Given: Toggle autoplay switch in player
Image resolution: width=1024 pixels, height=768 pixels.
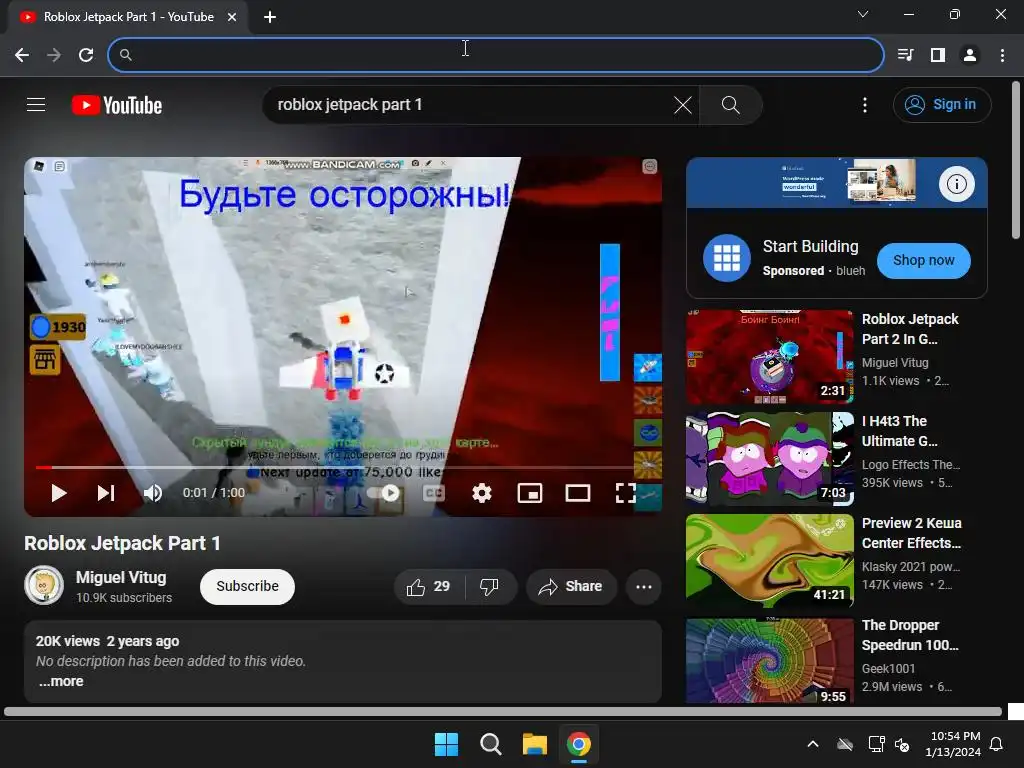Looking at the screenshot, I should [x=384, y=493].
